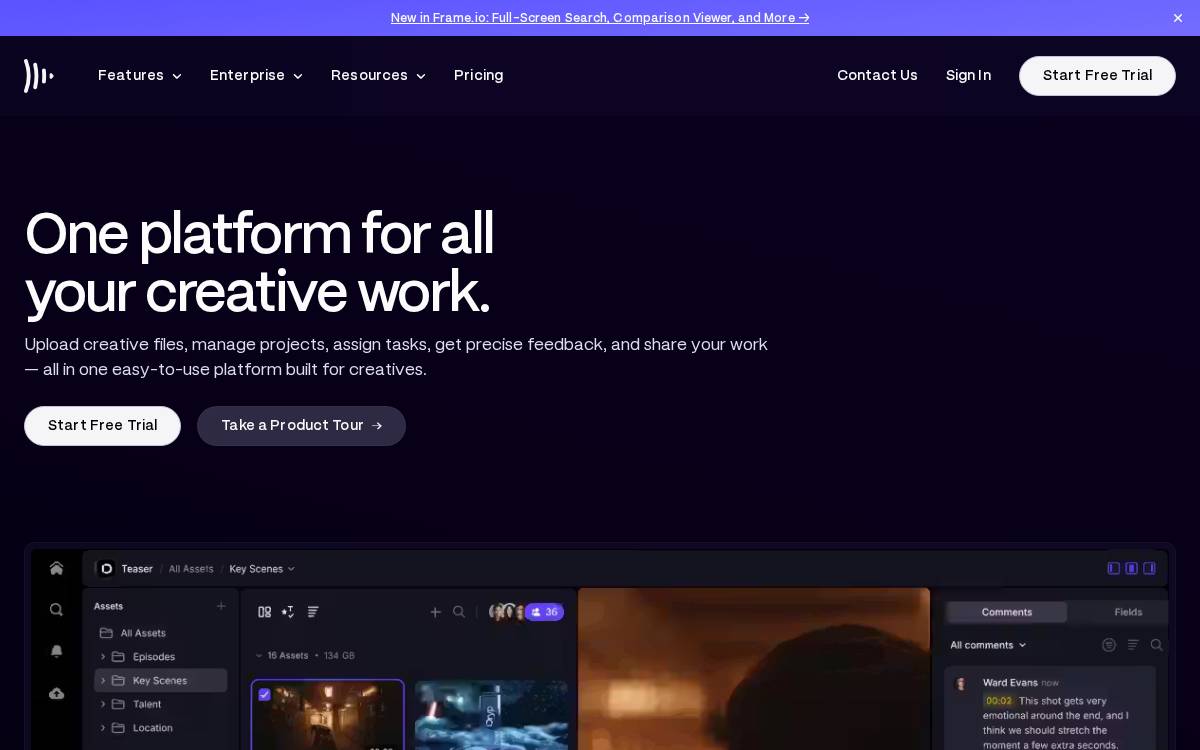The width and height of the screenshot is (1200, 750).
Task: Uncheck the selected hallway thumbnail checkbox
Action: pyautogui.click(x=265, y=694)
